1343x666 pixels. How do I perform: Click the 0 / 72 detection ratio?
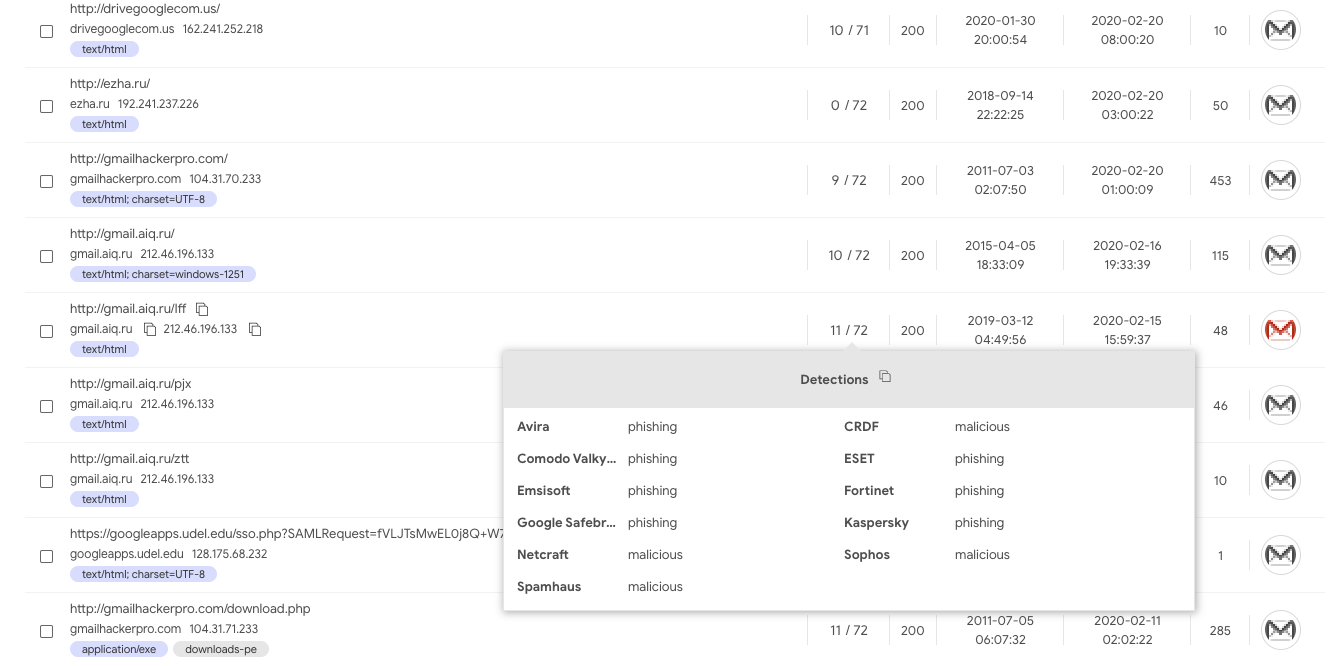click(x=849, y=105)
